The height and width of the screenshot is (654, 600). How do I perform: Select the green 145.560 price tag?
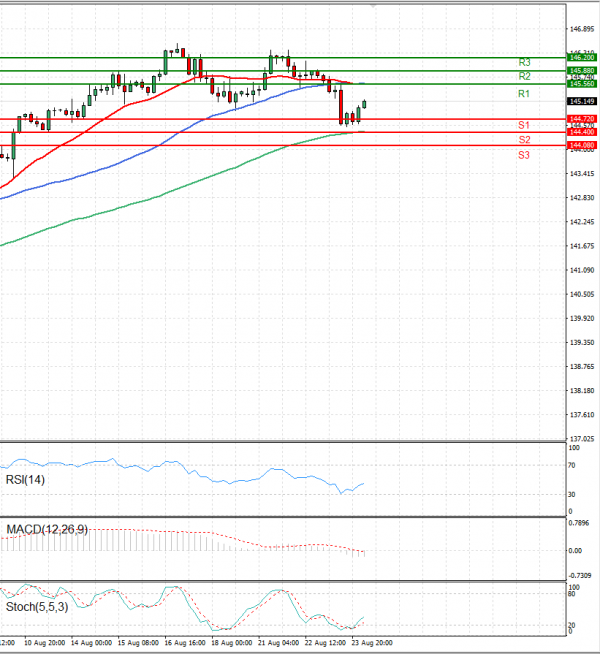click(582, 84)
